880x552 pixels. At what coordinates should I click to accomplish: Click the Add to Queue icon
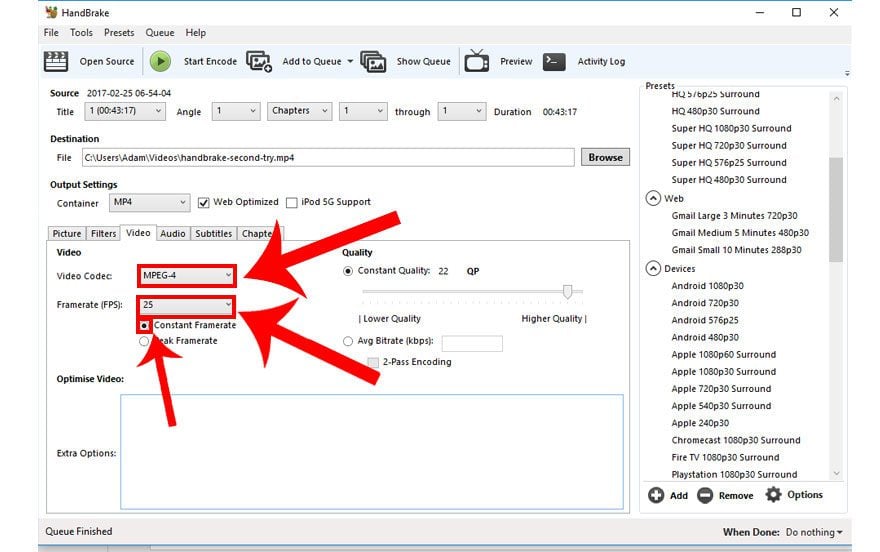tap(259, 61)
